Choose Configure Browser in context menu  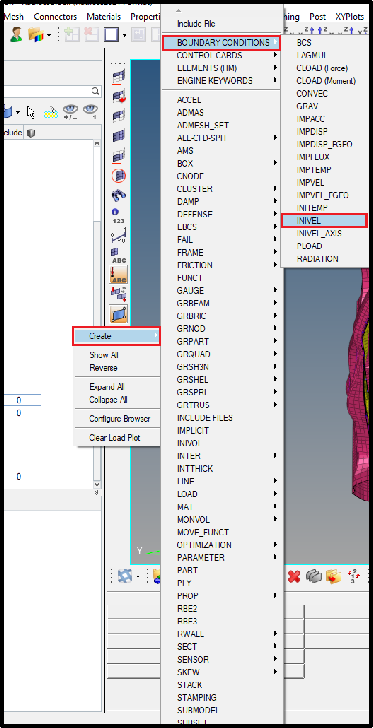120,419
